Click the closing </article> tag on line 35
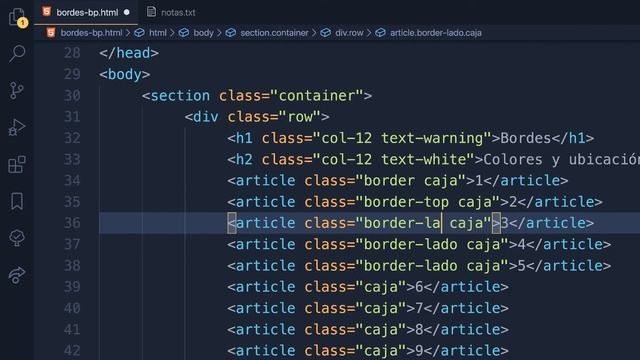Screen dimensions: 640x360 pyautogui.click(x=560, y=202)
